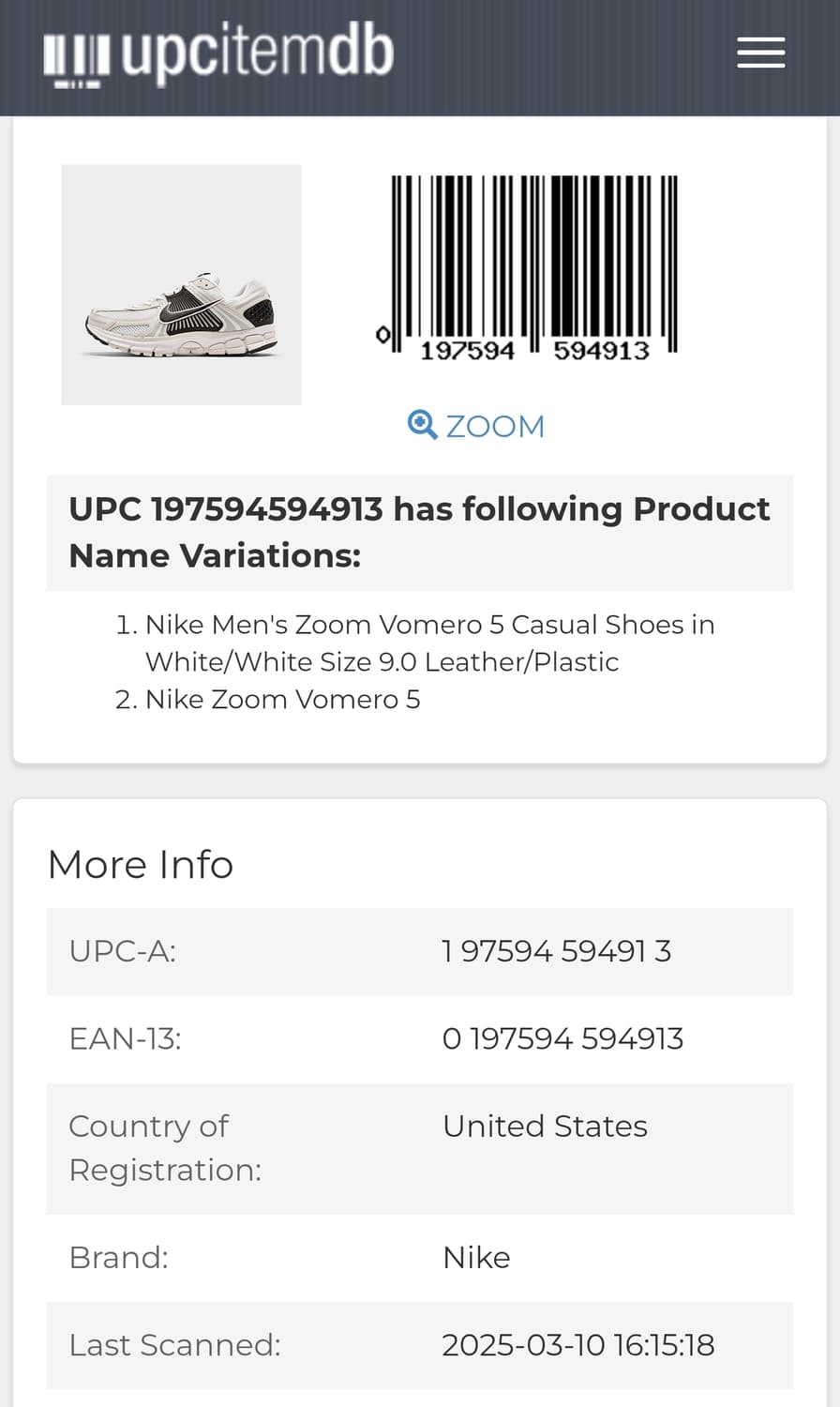Select the first product name variation

click(x=429, y=643)
